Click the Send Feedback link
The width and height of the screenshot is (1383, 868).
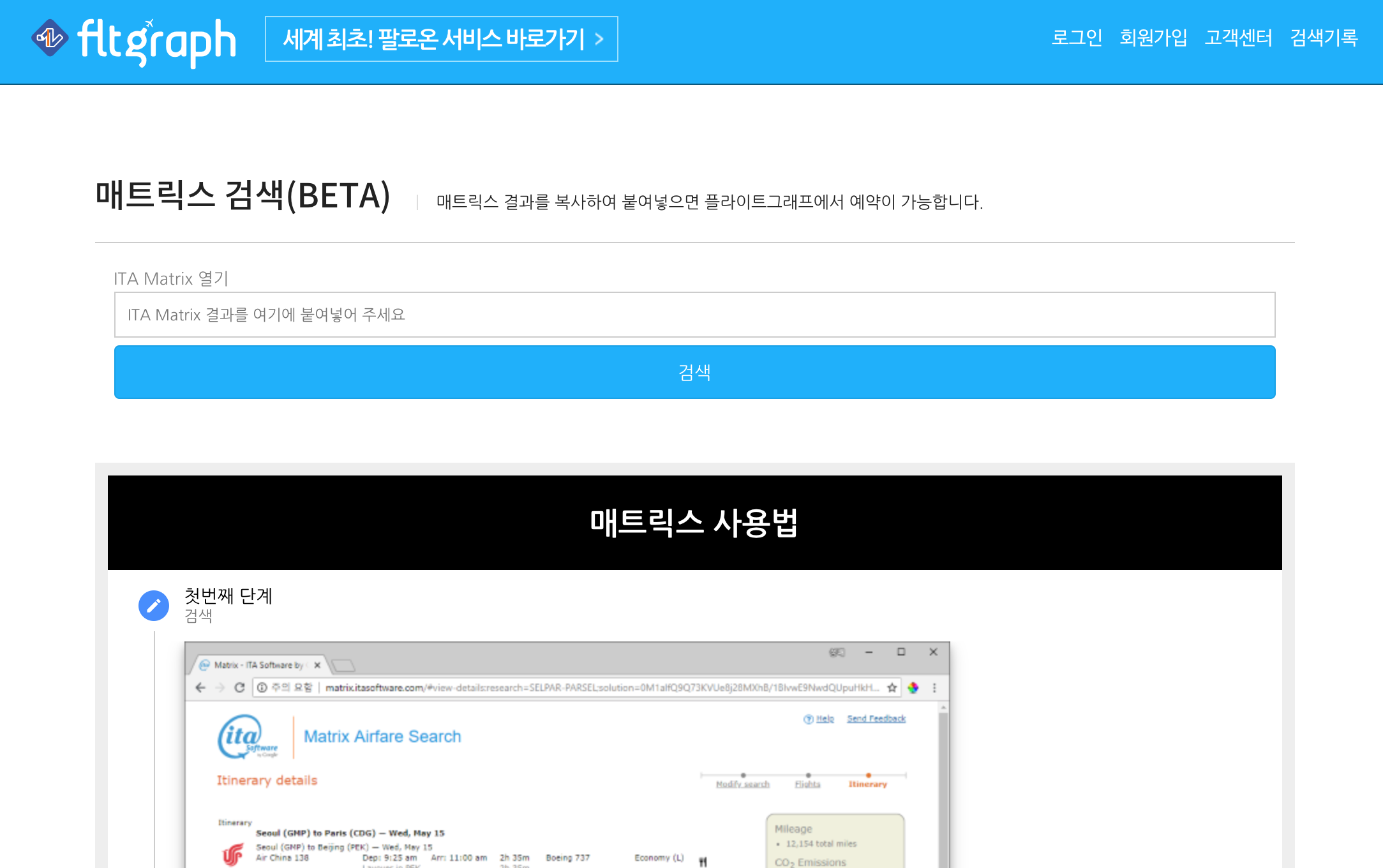tap(877, 719)
